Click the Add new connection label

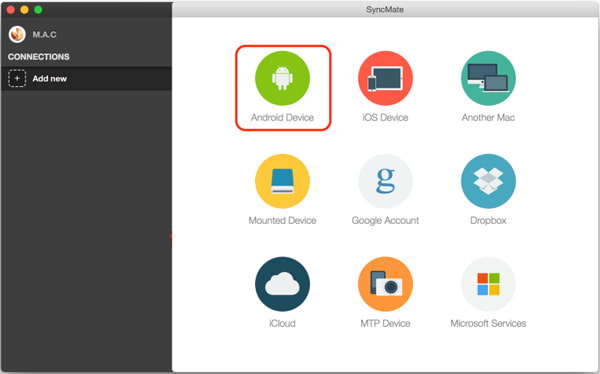coord(49,78)
